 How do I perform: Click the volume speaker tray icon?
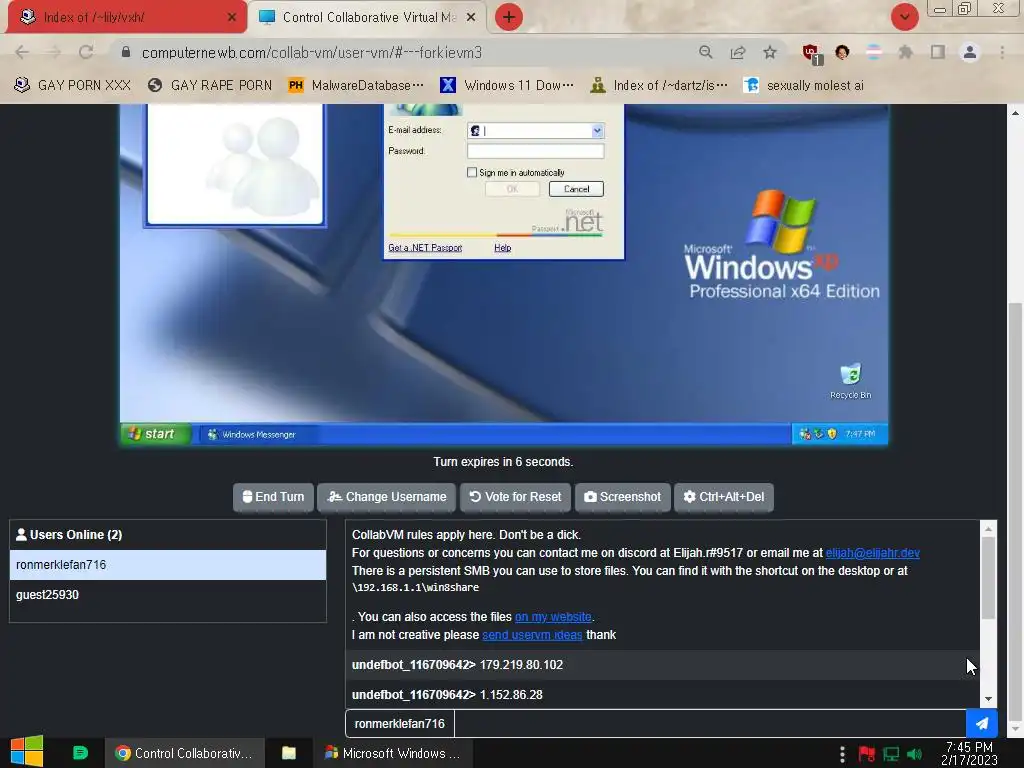click(915, 754)
